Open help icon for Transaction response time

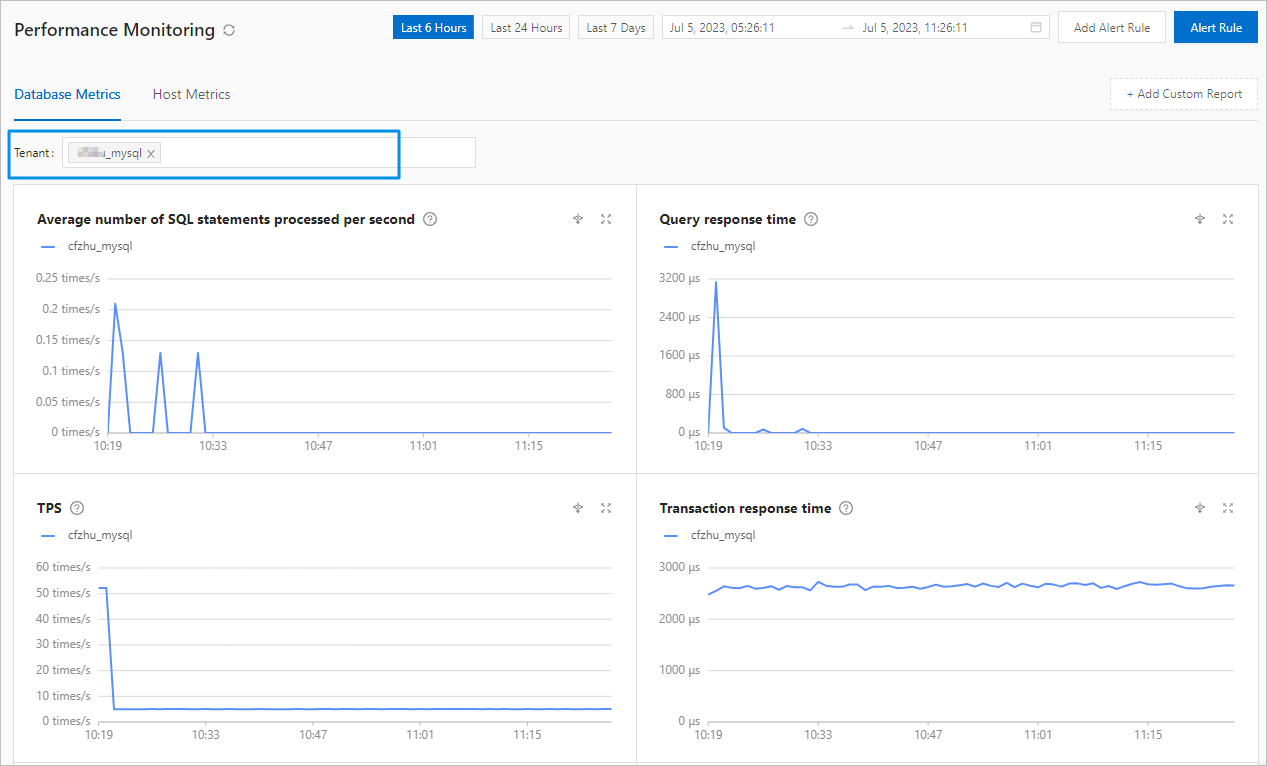846,508
